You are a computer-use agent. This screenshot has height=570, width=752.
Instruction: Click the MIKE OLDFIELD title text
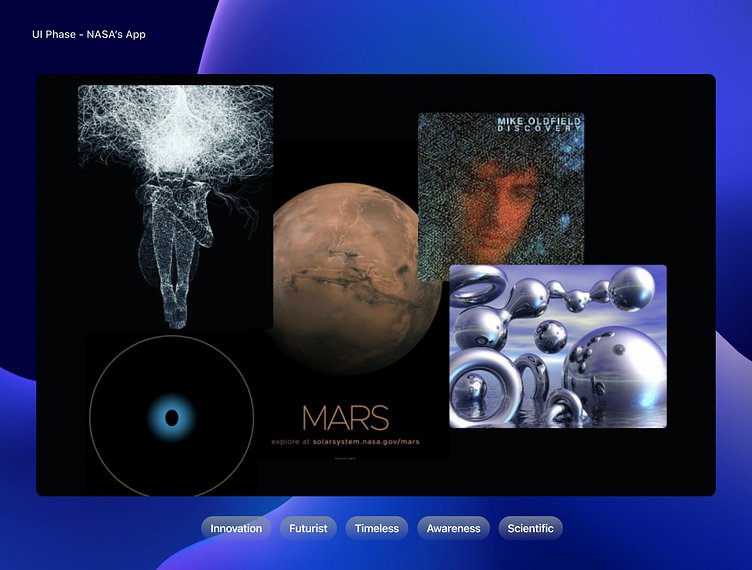coord(539,121)
